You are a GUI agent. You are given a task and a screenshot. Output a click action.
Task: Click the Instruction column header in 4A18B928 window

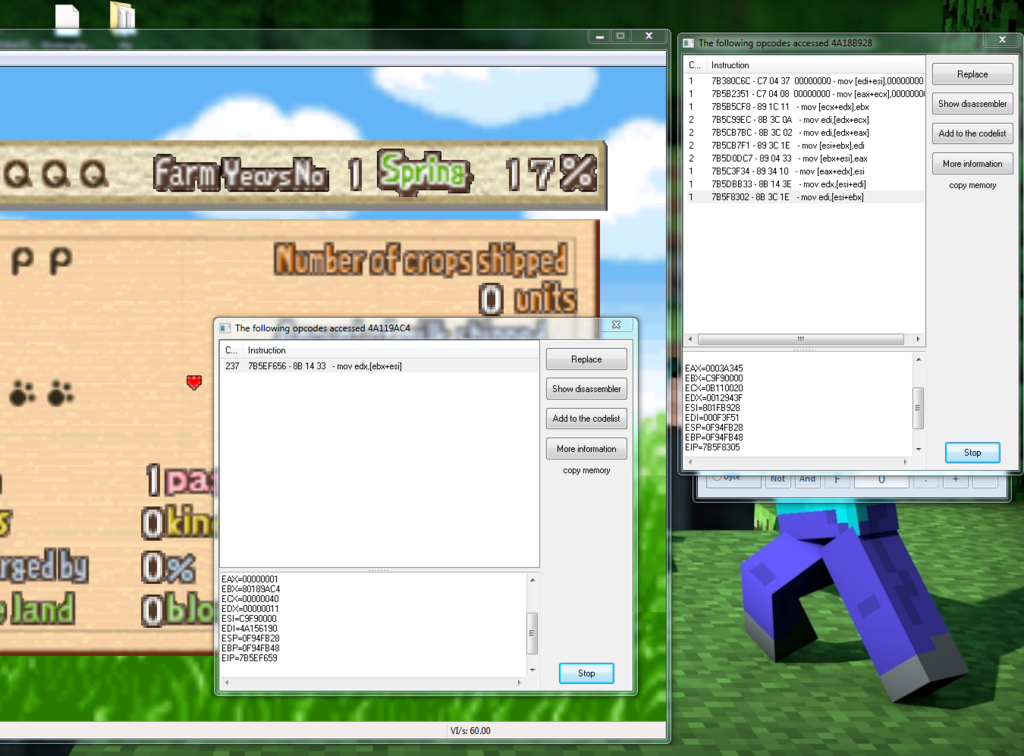(816, 65)
